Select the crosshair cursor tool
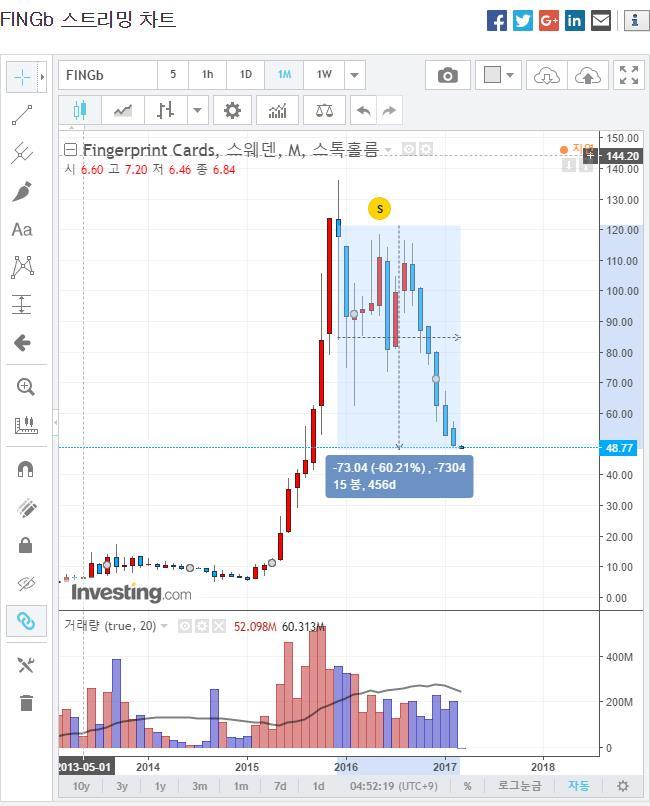 click(x=23, y=78)
